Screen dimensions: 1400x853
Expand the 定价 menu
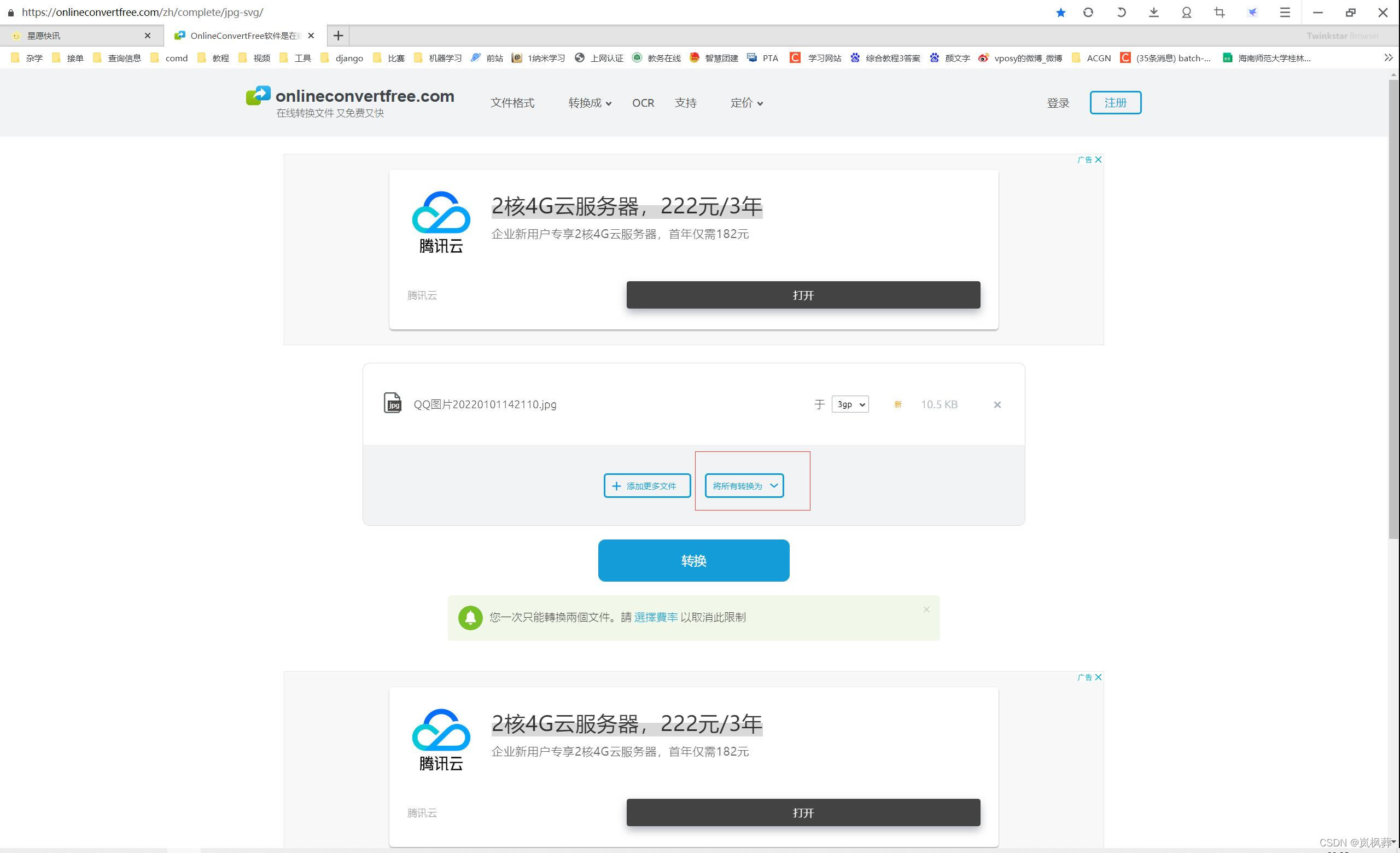tap(746, 103)
